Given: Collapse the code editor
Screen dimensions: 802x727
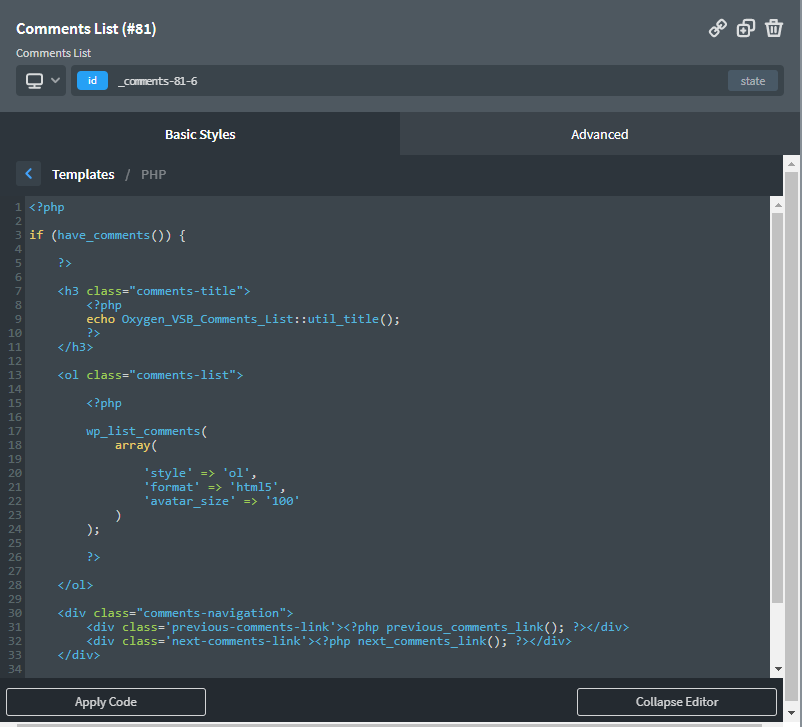Looking at the screenshot, I should (x=677, y=701).
